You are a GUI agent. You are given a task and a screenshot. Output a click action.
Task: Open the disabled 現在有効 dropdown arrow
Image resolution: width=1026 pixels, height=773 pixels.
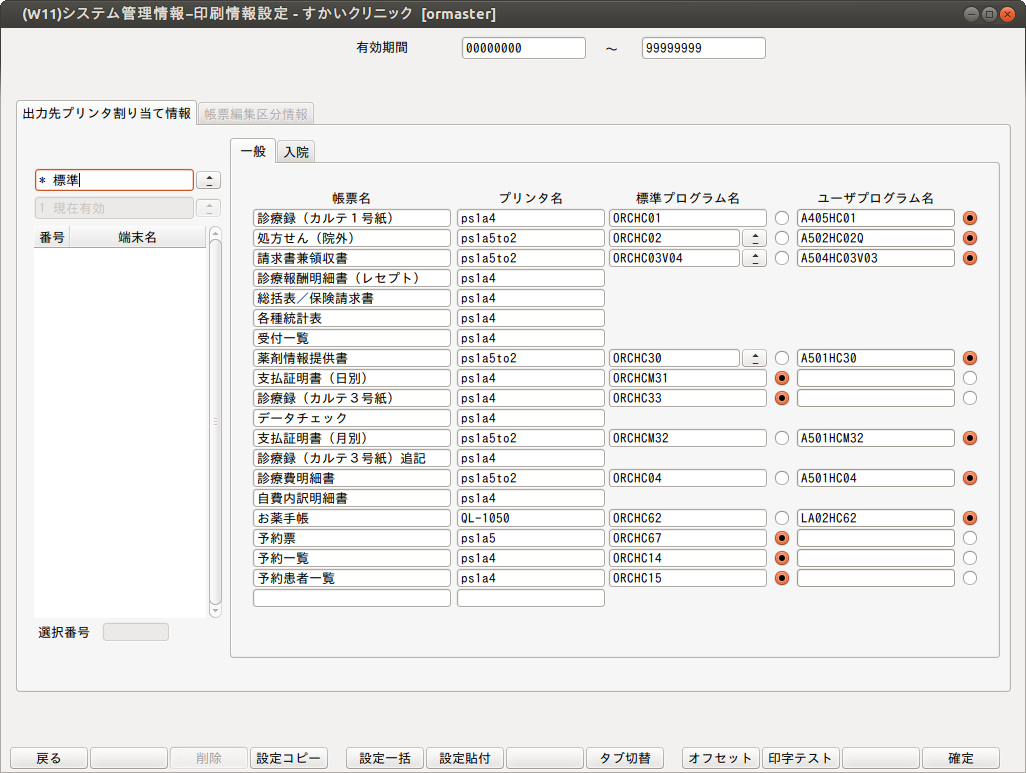click(x=209, y=208)
